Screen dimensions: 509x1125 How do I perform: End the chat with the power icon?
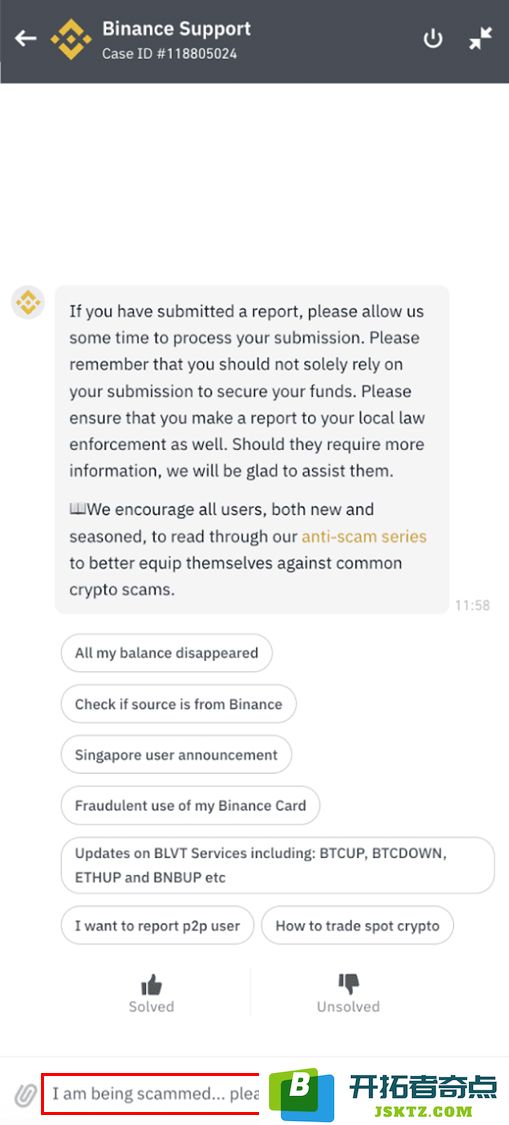point(433,39)
